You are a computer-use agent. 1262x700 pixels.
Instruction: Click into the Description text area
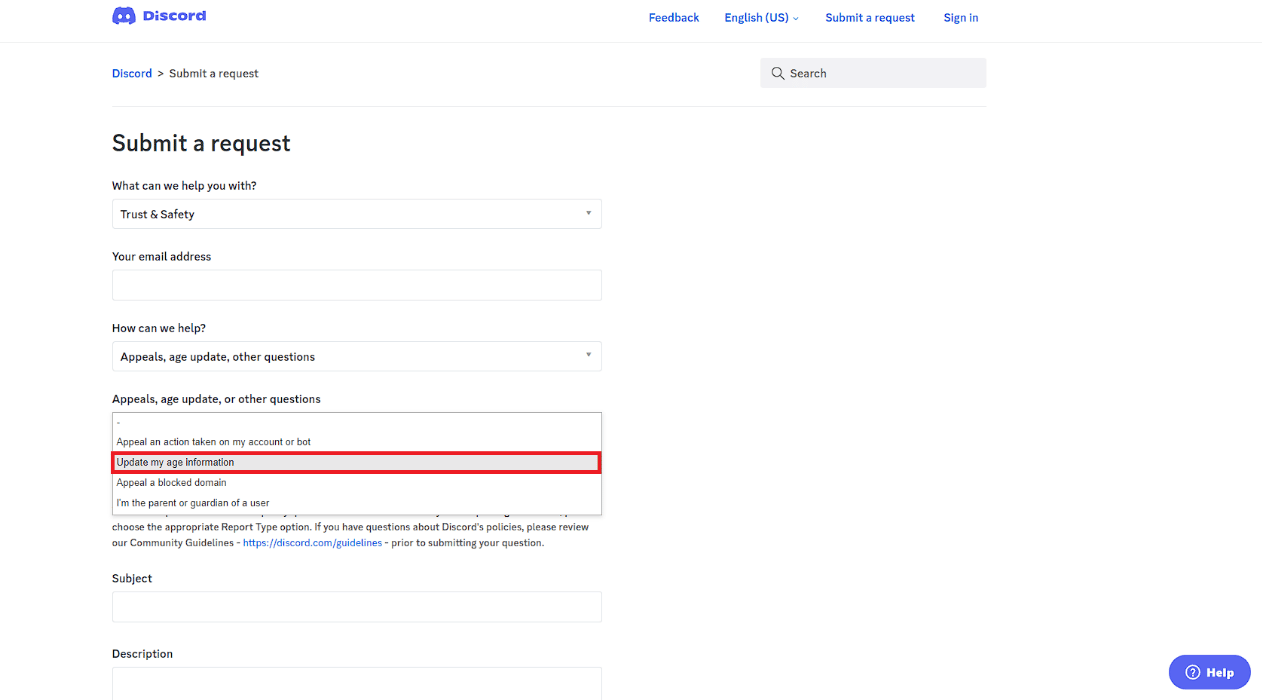click(356, 684)
